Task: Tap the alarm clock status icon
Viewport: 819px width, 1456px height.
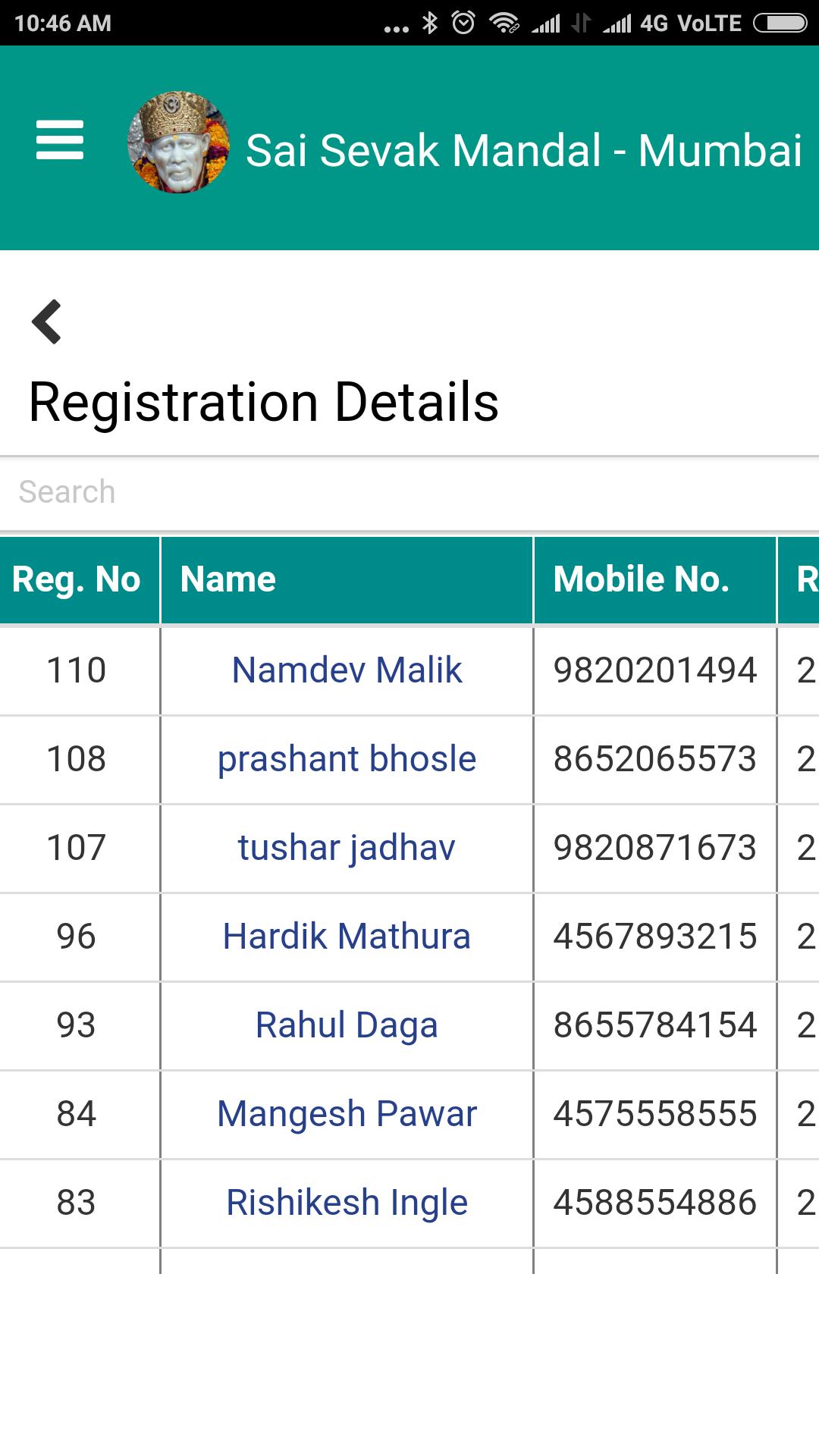Action: [x=463, y=23]
